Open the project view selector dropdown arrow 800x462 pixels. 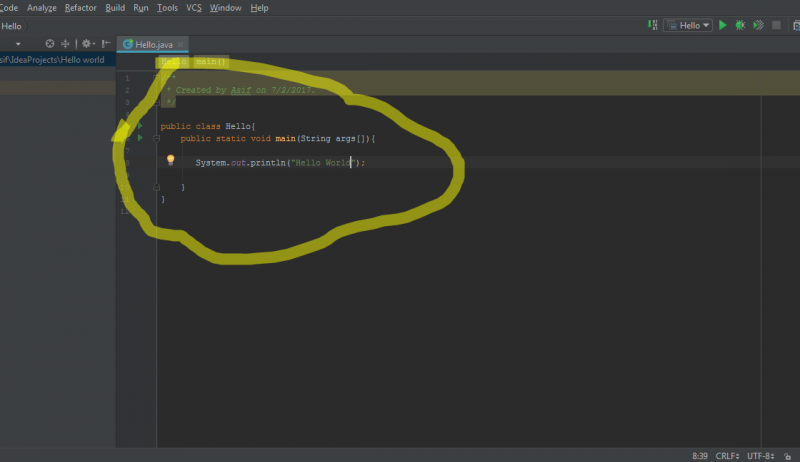tap(18, 44)
